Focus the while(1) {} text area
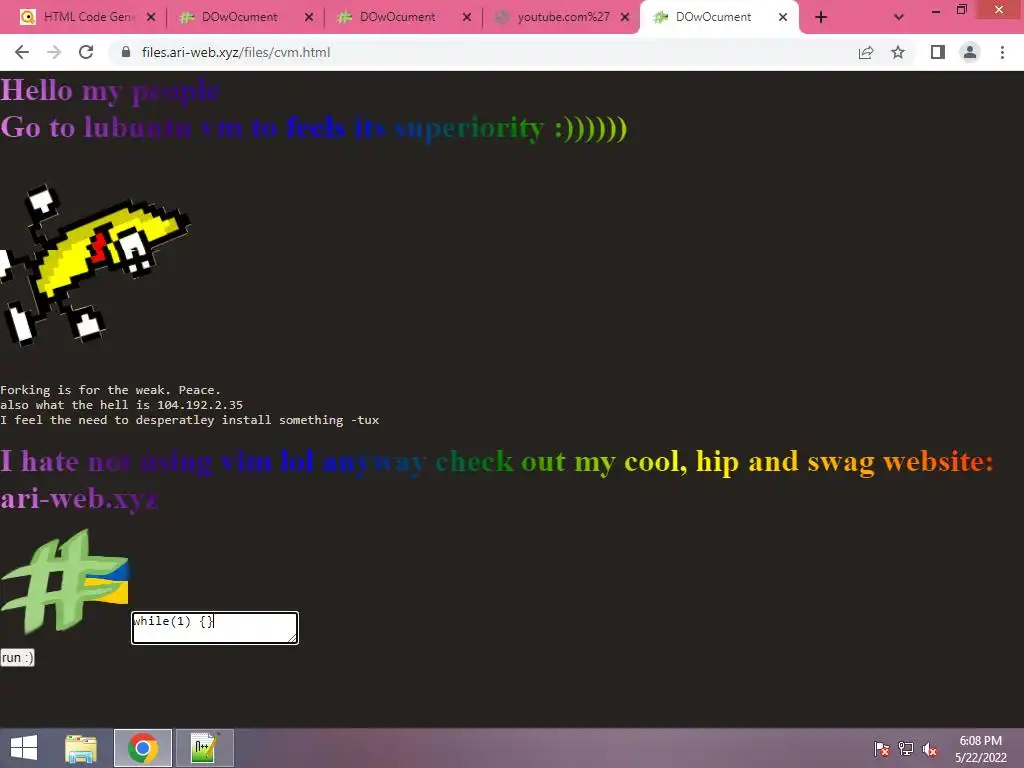The image size is (1024, 768). tap(215, 628)
